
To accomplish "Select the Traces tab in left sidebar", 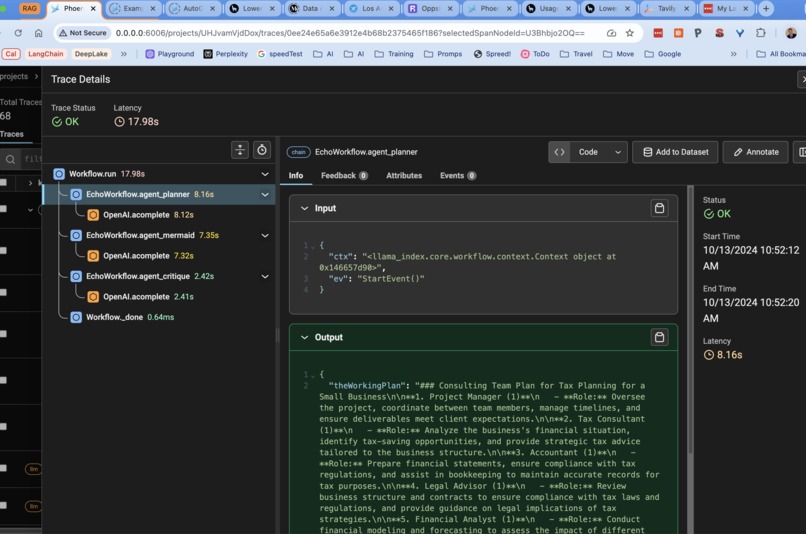I will (x=12, y=134).
